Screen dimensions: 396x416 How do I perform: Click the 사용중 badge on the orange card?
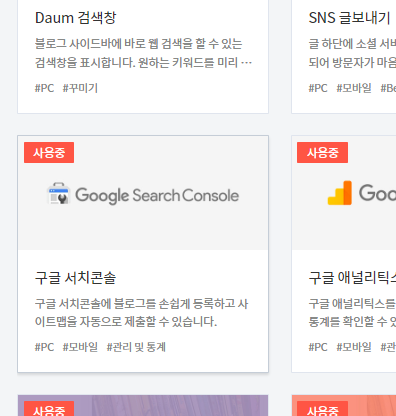click(x=322, y=409)
